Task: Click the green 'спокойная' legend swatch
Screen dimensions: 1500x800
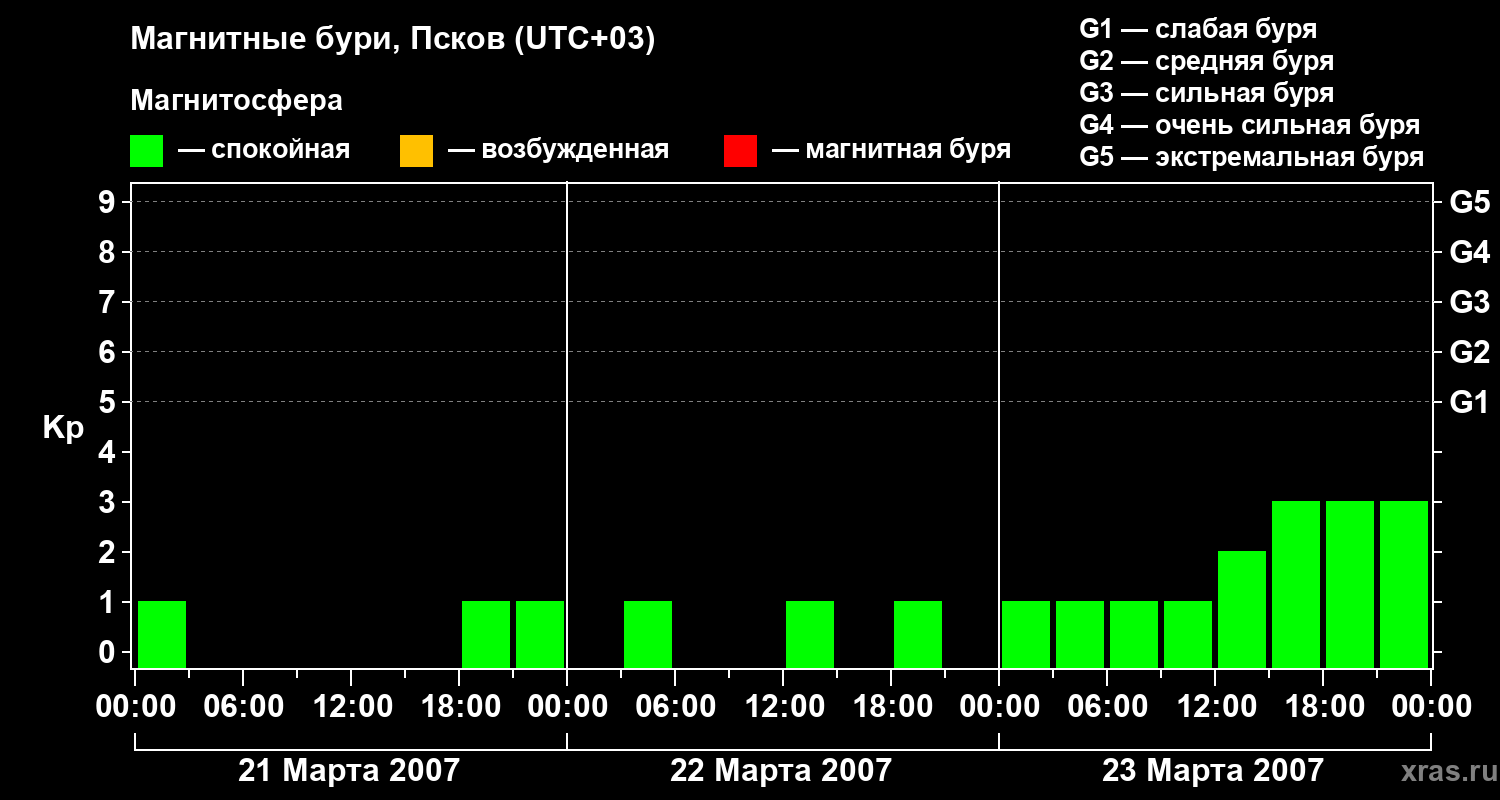Action: click(x=147, y=151)
